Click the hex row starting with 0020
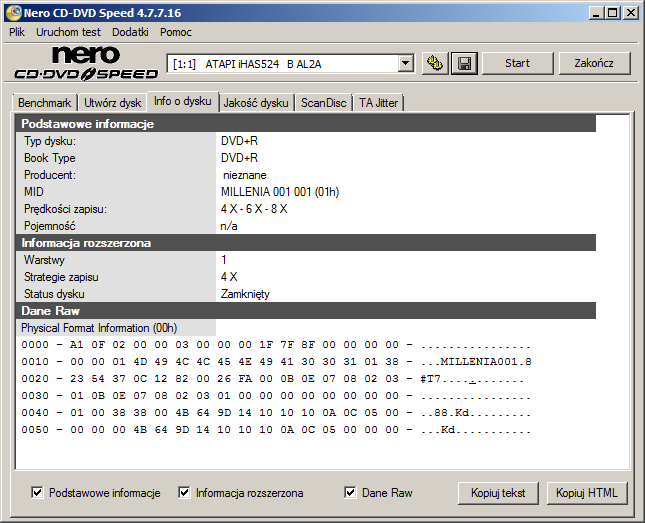 (x=273, y=379)
